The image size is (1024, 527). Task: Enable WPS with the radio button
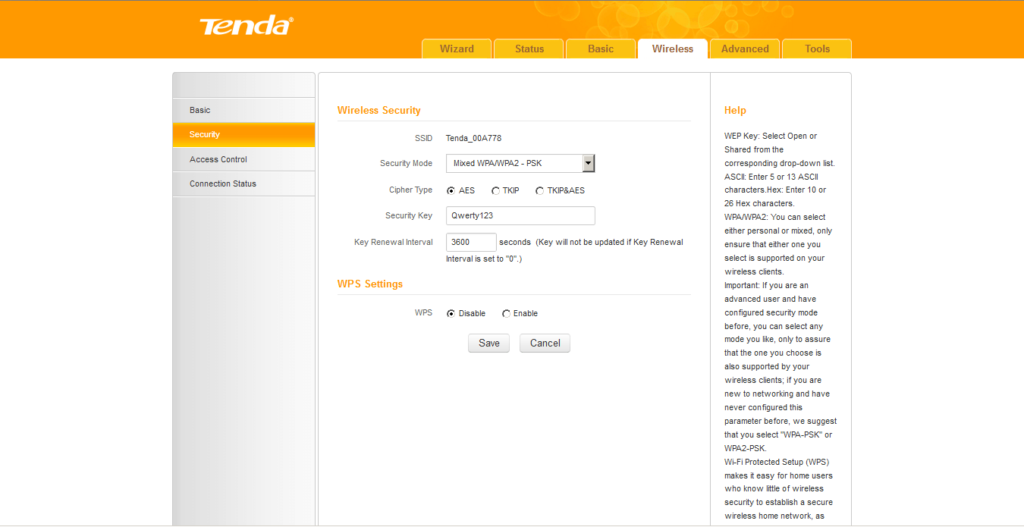[x=506, y=314]
